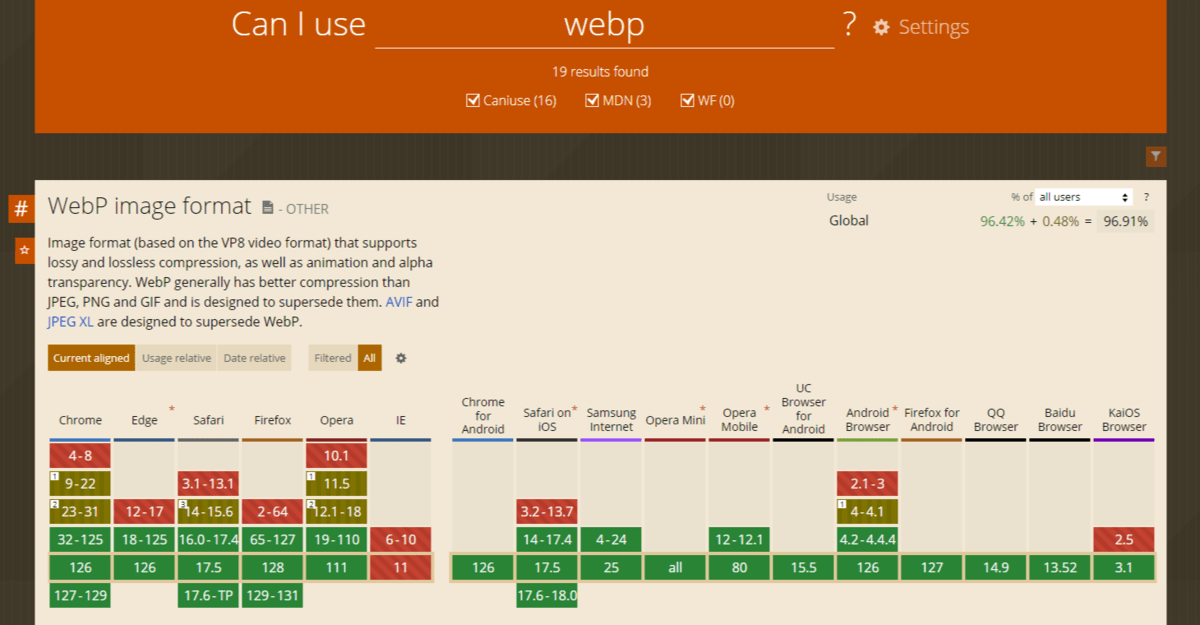Viewport: 1200px width, 625px height.
Task: Click Edge 18-125 cell
Action: [145, 540]
